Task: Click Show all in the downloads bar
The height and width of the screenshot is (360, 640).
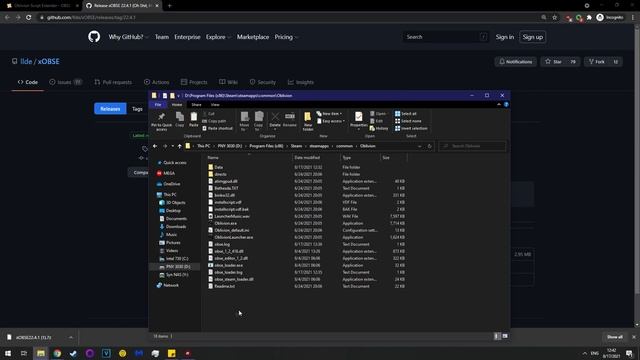Action: (614, 337)
